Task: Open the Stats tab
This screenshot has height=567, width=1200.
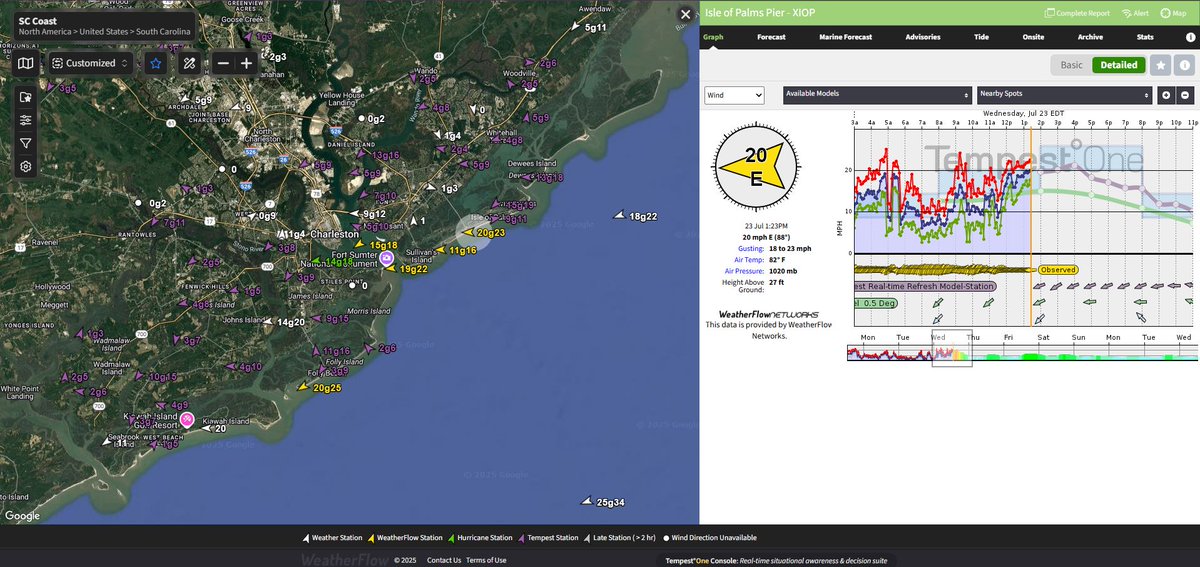Action: [x=1145, y=37]
